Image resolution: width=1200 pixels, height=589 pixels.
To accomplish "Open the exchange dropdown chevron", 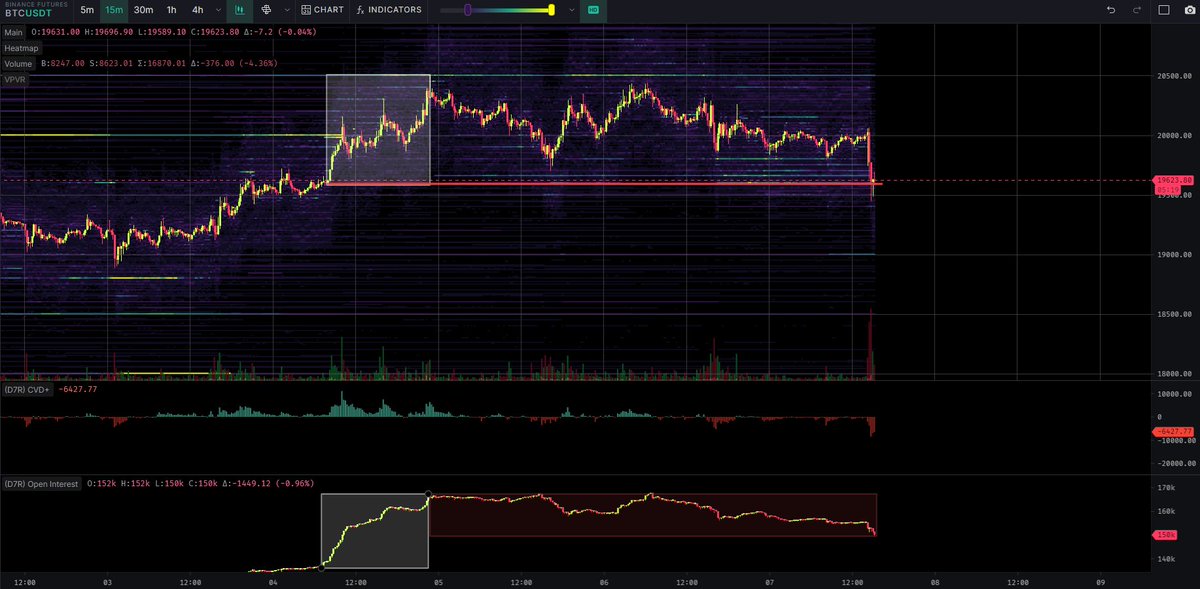I will [x=287, y=10].
